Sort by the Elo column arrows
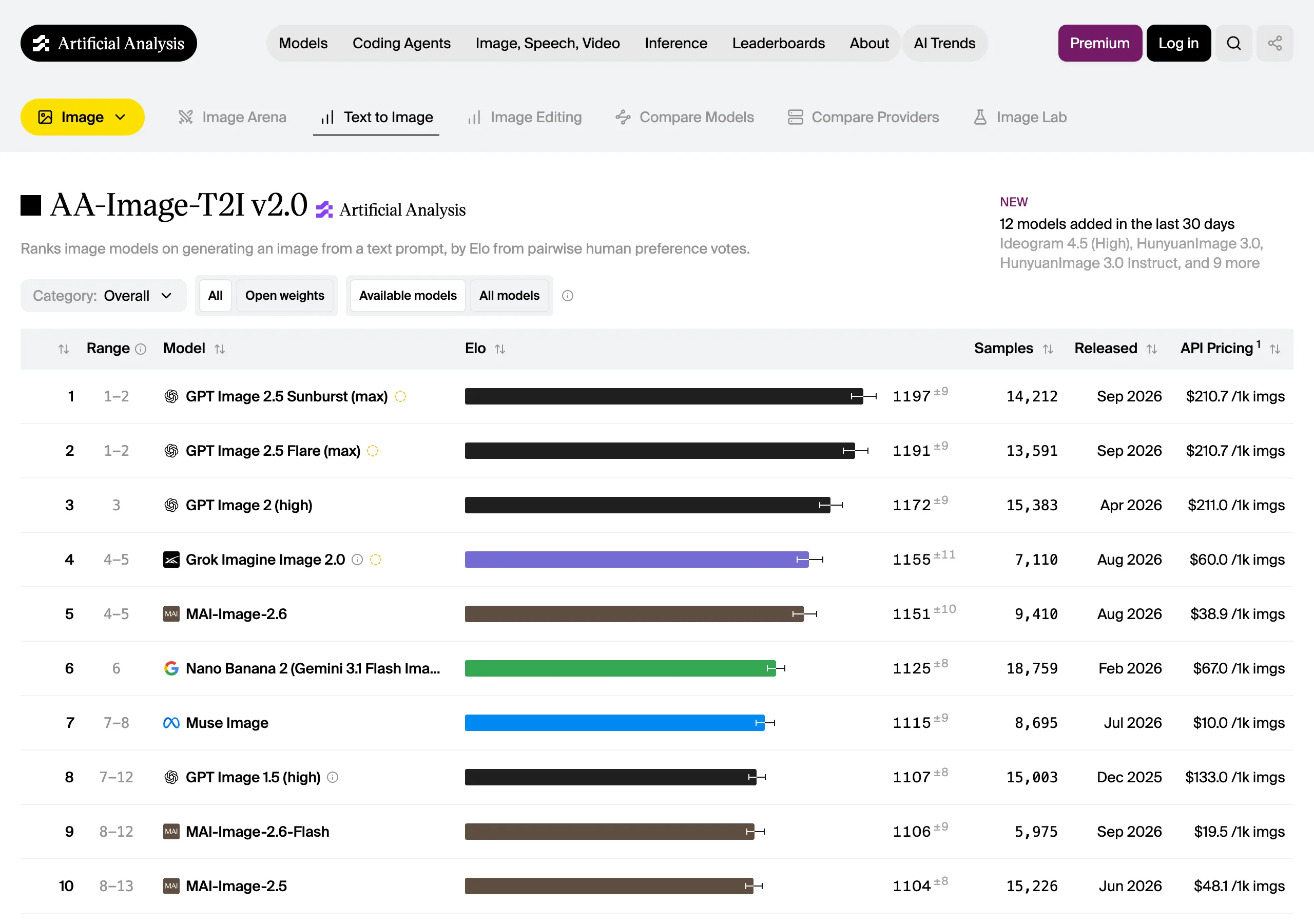1314x924 pixels. pyautogui.click(x=500, y=349)
